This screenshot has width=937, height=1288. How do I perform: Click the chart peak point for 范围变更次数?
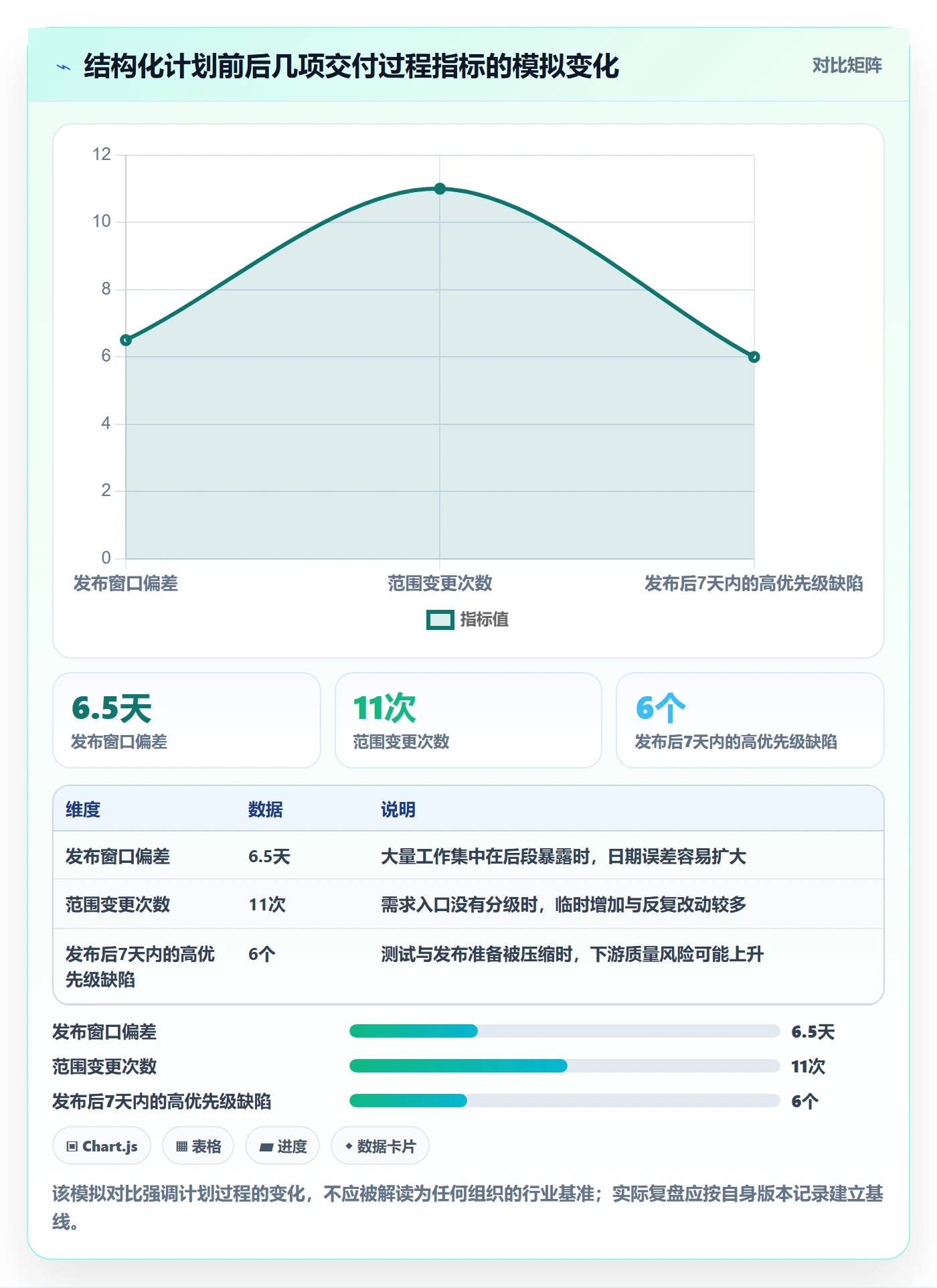tap(440, 189)
